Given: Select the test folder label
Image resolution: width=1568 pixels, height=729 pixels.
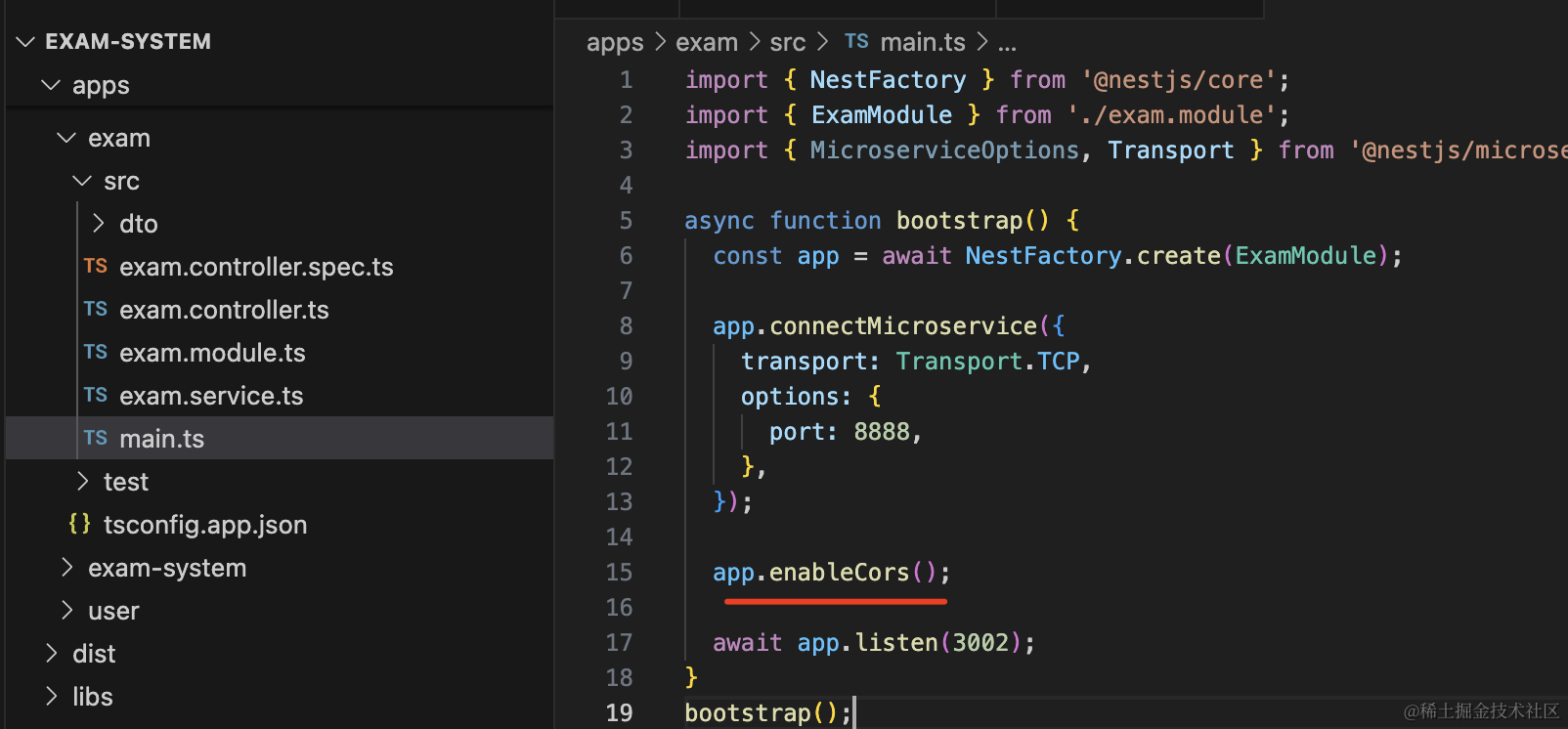Looking at the screenshot, I should pyautogui.click(x=126, y=482).
